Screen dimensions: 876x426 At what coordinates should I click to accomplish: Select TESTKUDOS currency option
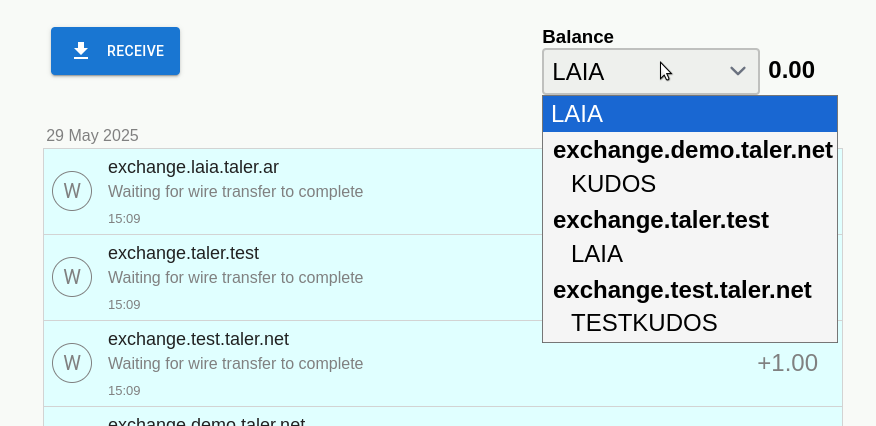(x=644, y=323)
